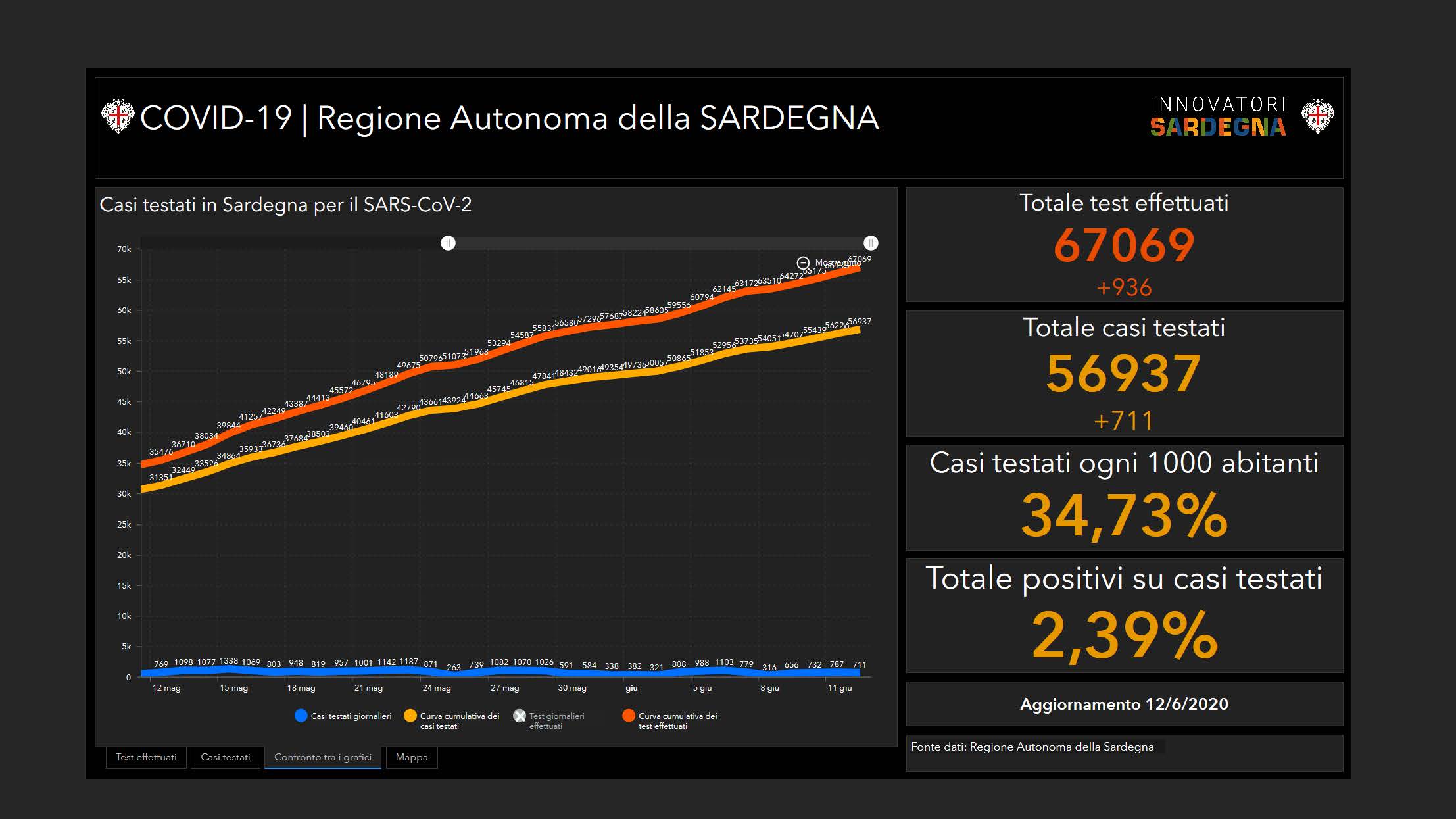
Task: Click the left handle of chart range slider
Action: click(448, 243)
